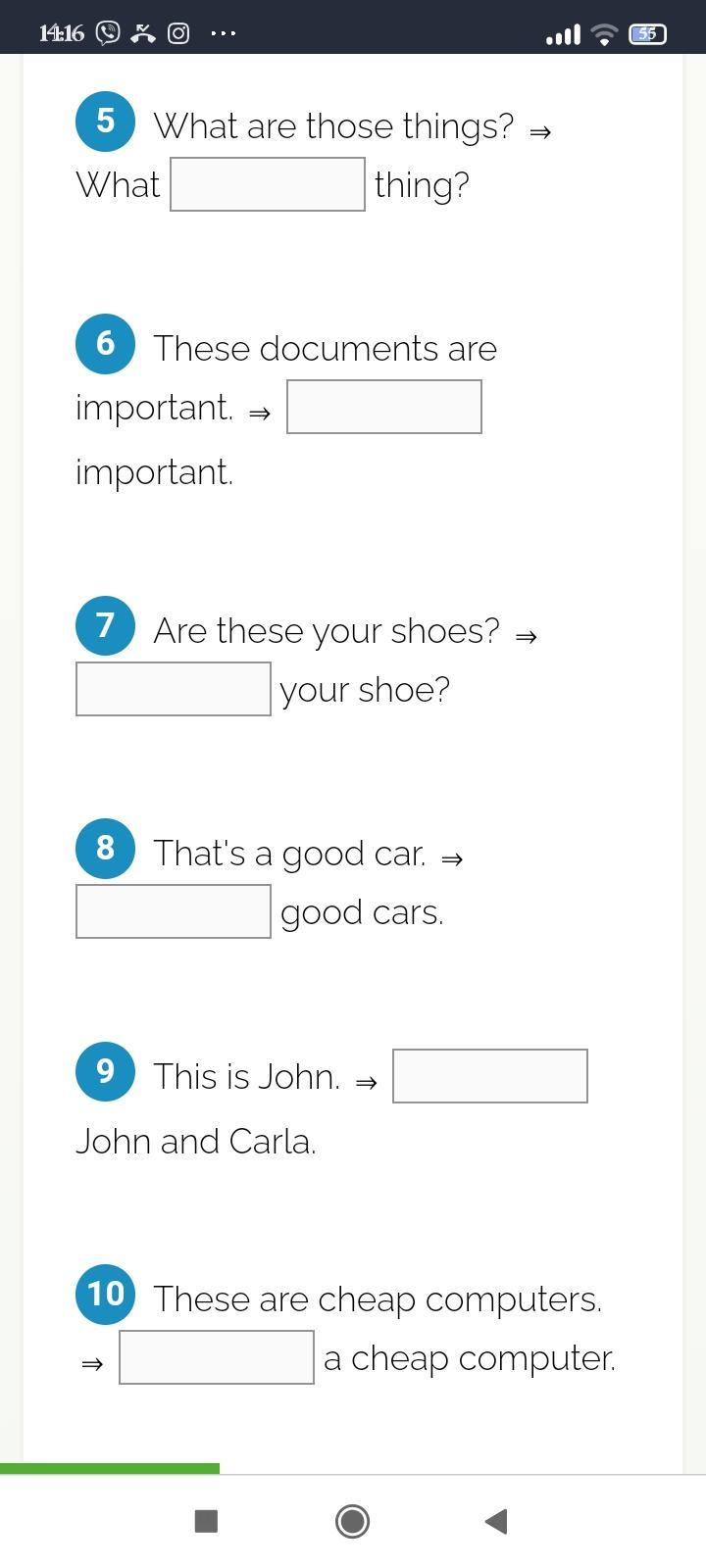Tap the Wi-Fi status icon
Screen dimensions: 706x1568
pyautogui.click(x=605, y=34)
